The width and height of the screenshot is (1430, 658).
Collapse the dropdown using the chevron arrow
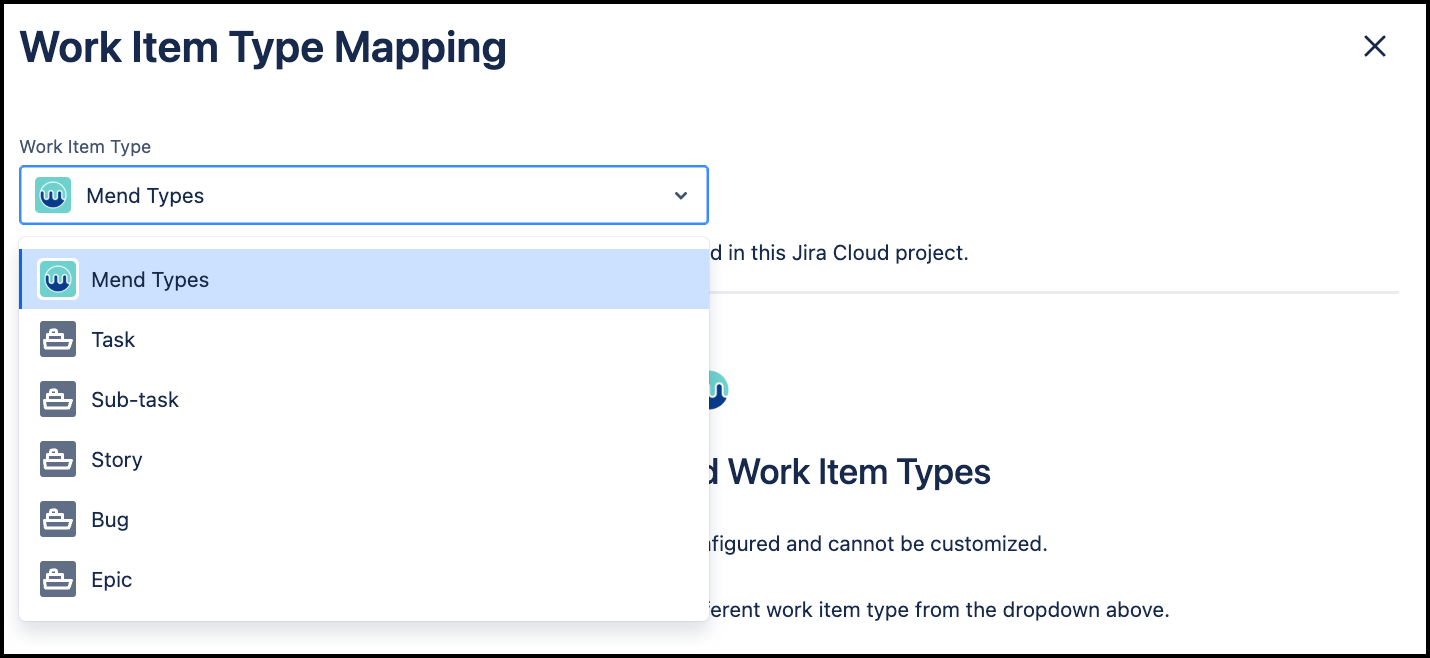[x=681, y=196]
